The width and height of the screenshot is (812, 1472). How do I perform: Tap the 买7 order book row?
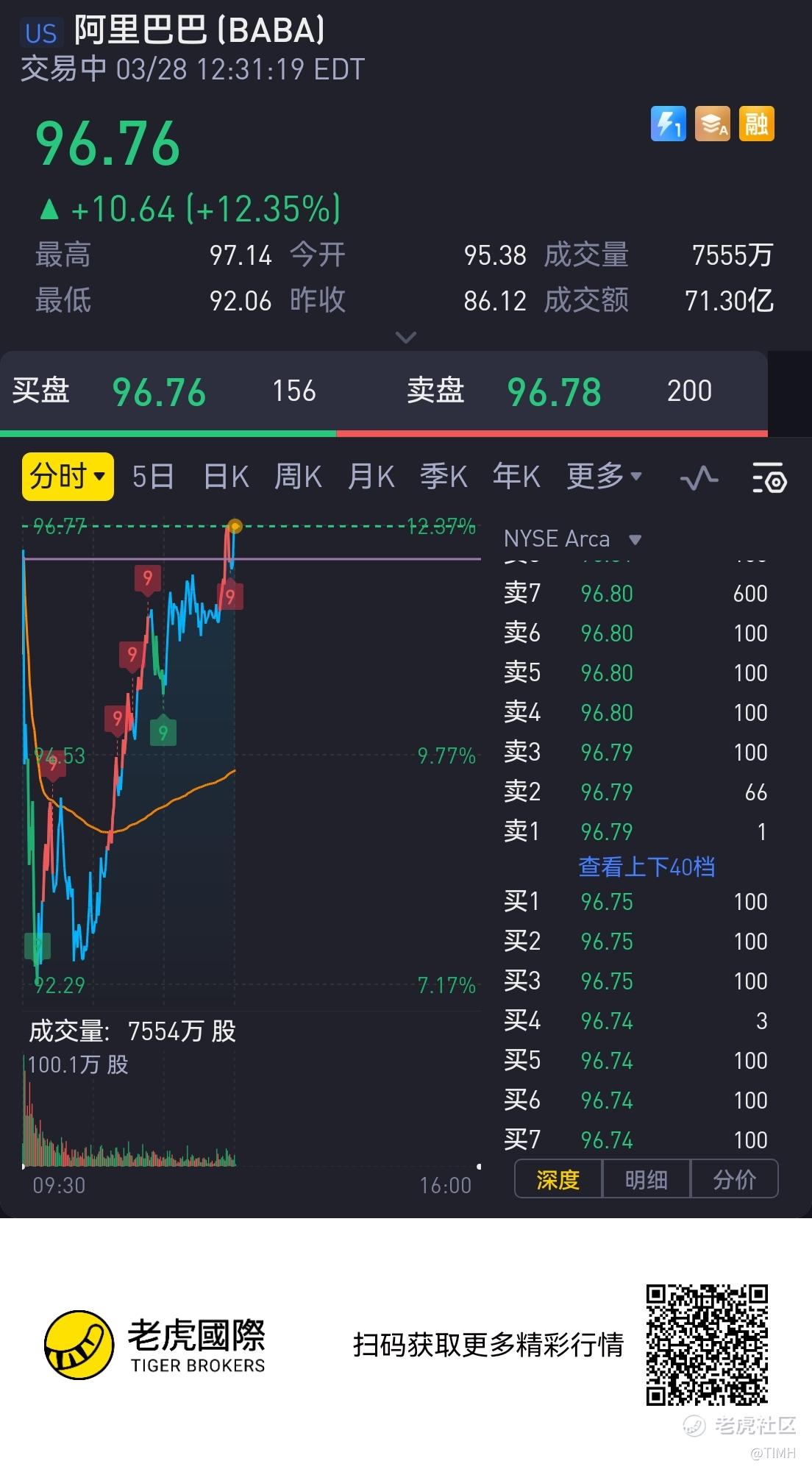click(x=635, y=1139)
